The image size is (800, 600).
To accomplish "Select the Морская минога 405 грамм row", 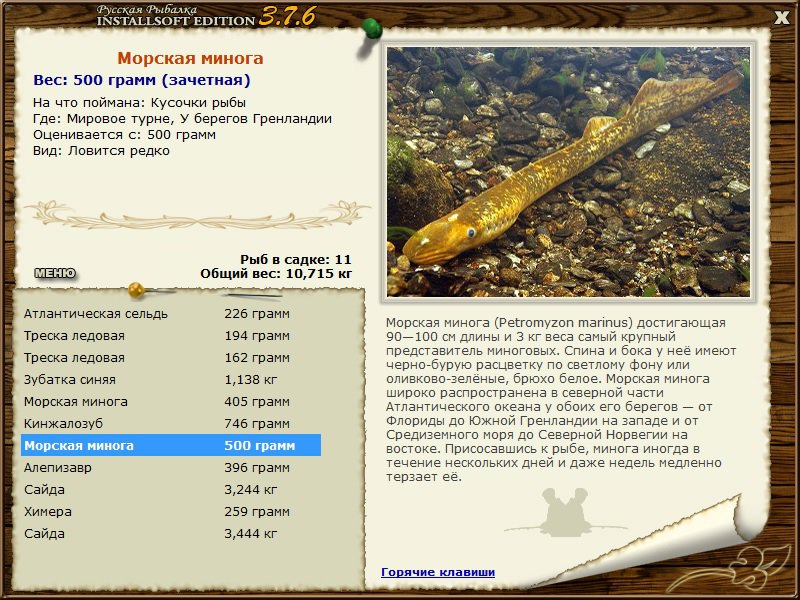I will pos(171,402).
